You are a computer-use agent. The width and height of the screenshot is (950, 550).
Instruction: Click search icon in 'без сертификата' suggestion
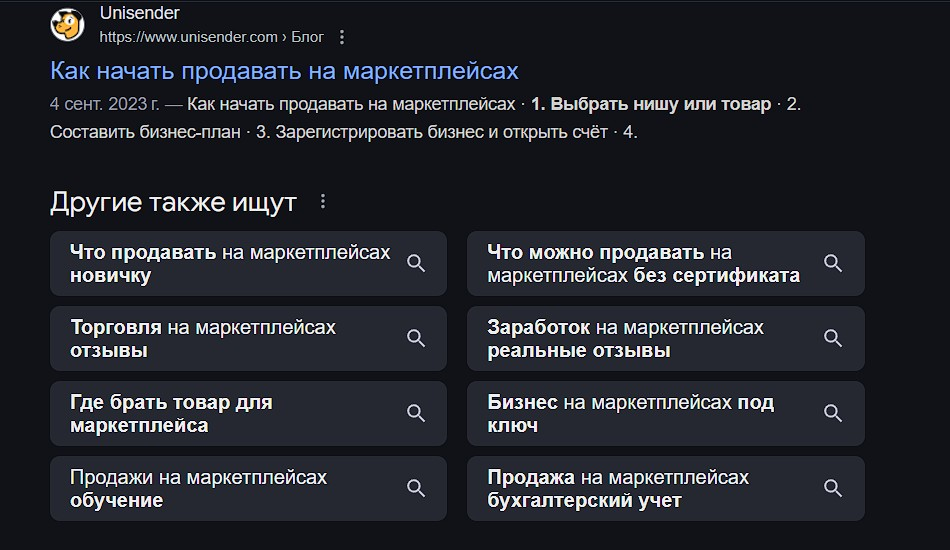tap(833, 263)
